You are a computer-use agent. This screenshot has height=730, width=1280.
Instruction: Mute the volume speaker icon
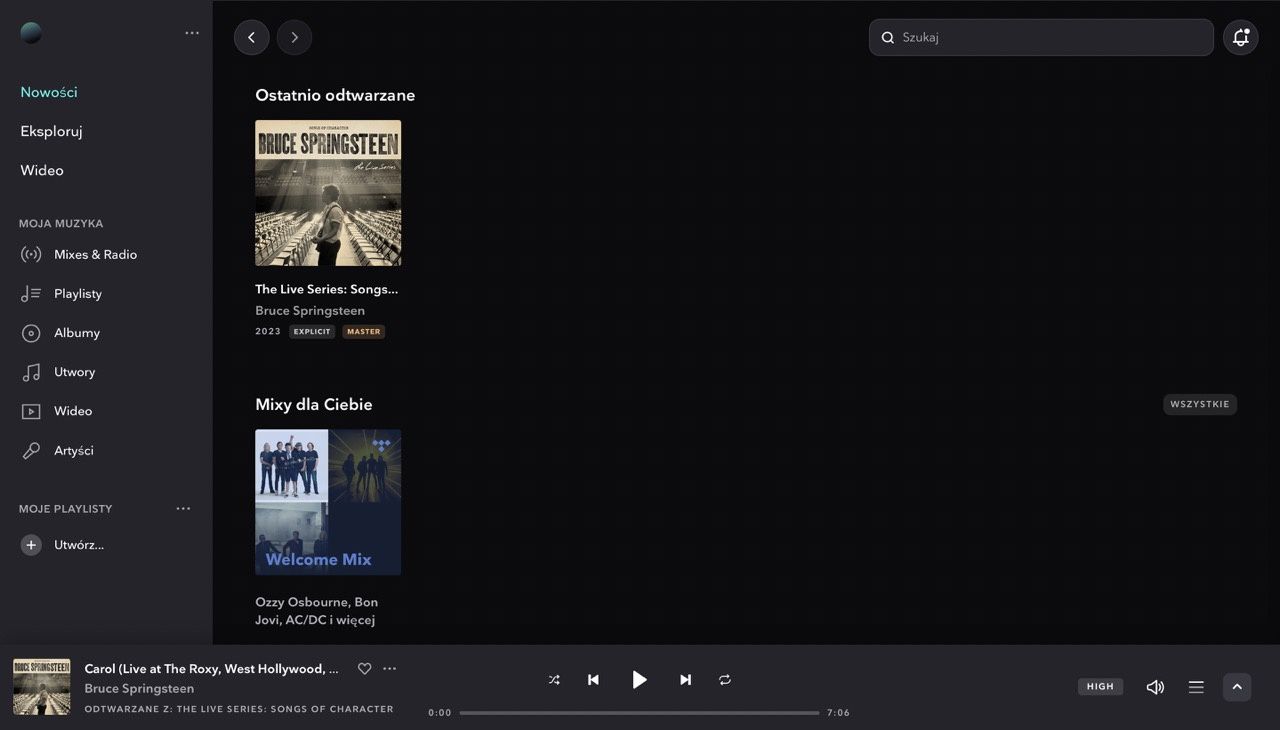click(1155, 687)
